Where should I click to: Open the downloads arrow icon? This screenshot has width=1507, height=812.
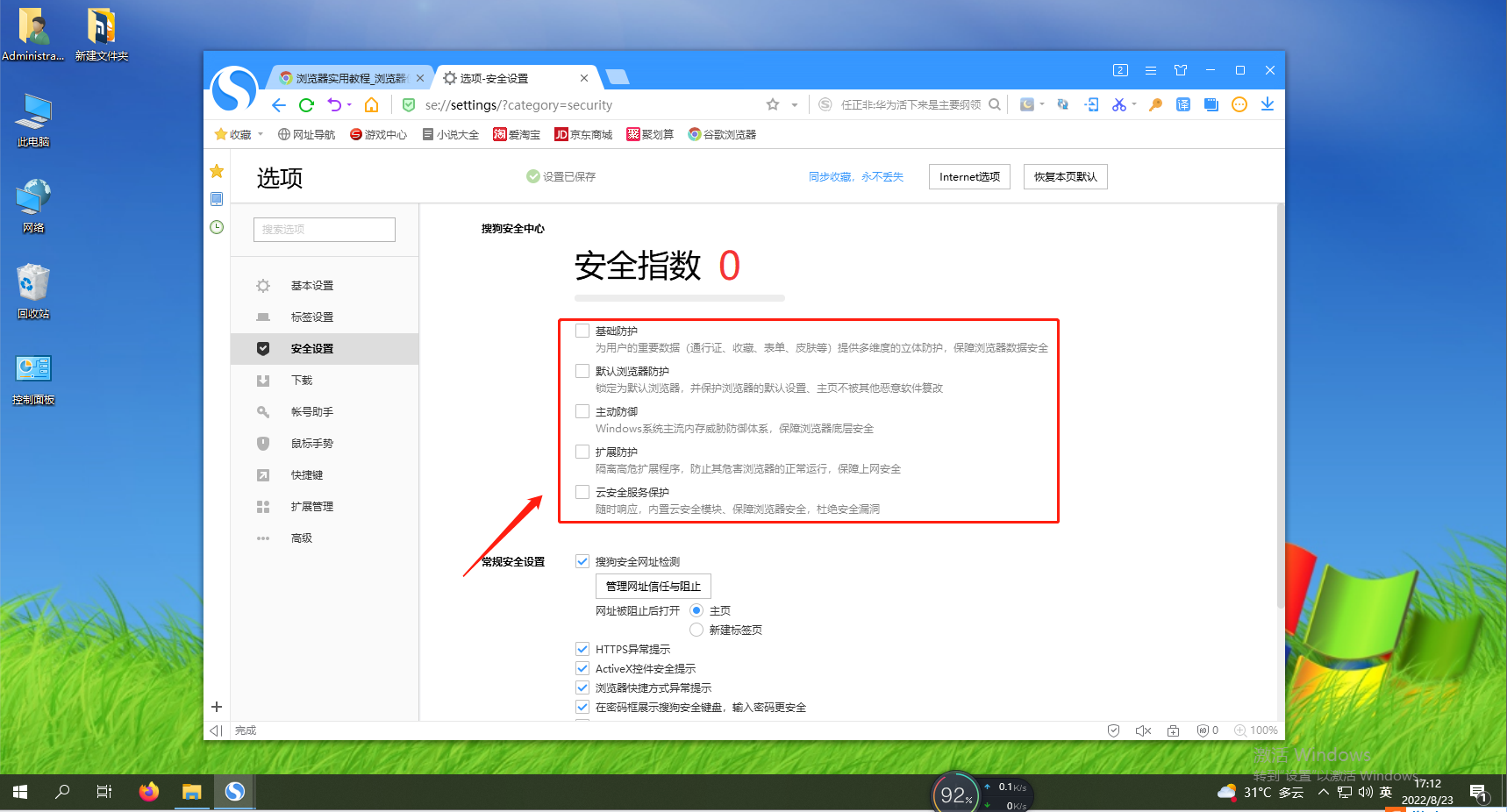click(1268, 104)
